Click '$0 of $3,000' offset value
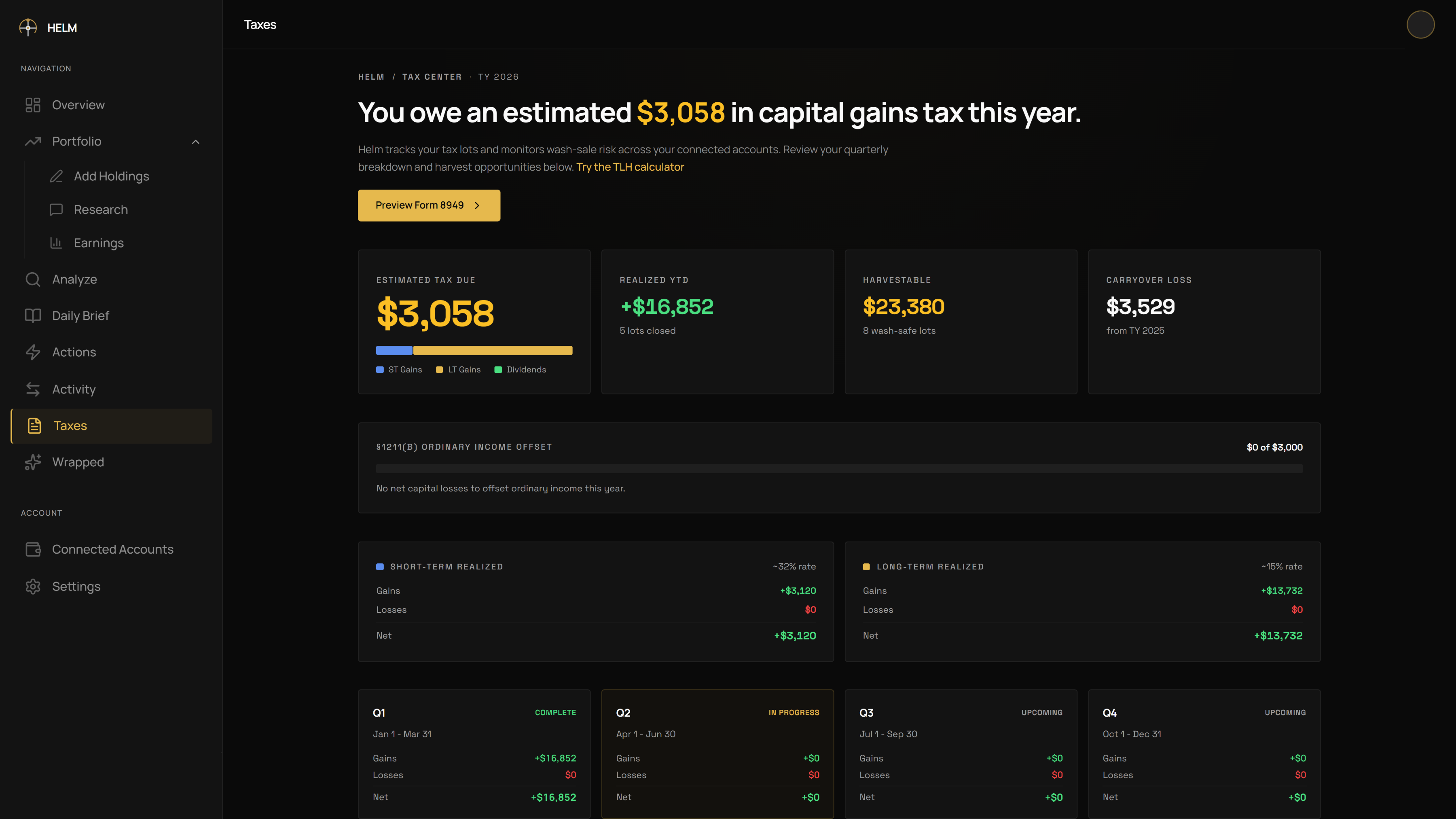The width and height of the screenshot is (1456, 819). 1274,447
